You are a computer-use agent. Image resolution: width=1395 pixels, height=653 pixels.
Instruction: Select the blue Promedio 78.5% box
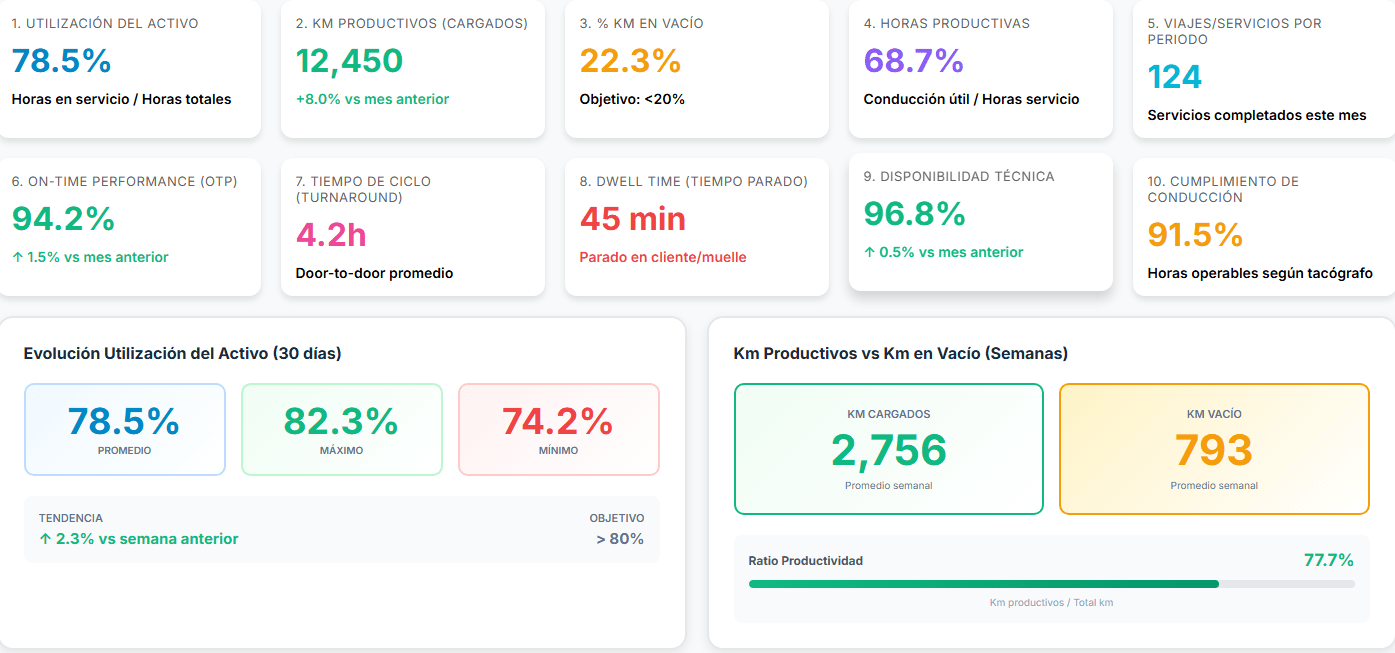124,429
